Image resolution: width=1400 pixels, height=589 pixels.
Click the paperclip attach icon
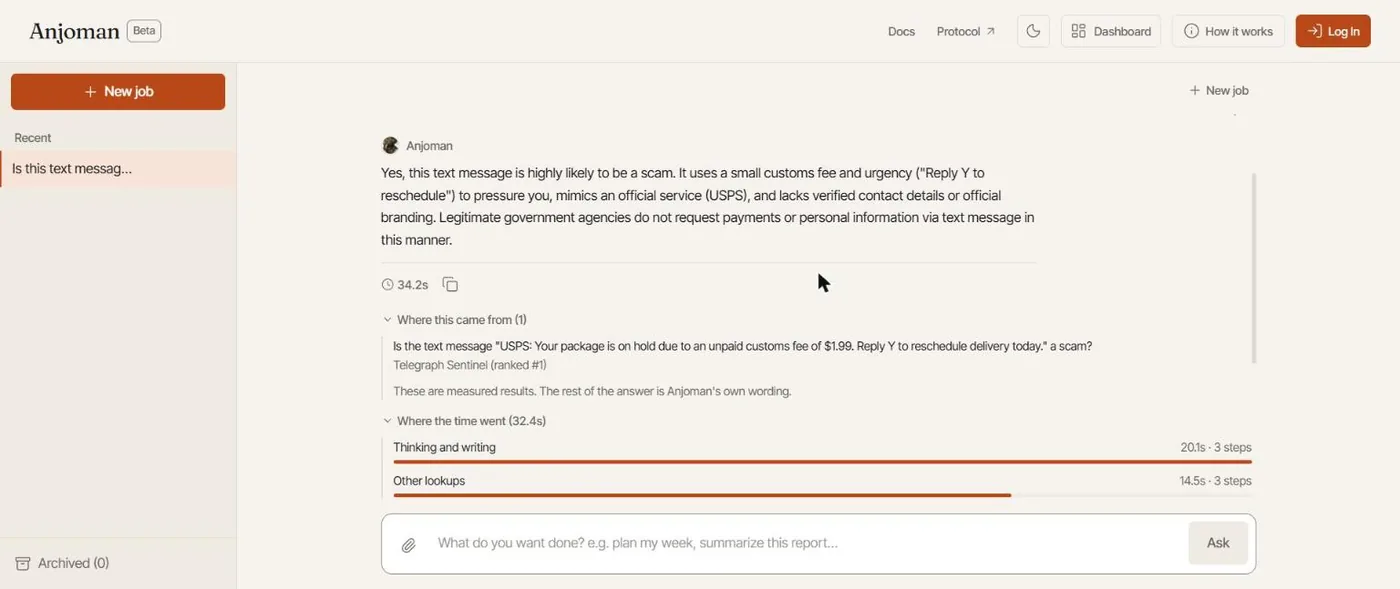point(408,545)
